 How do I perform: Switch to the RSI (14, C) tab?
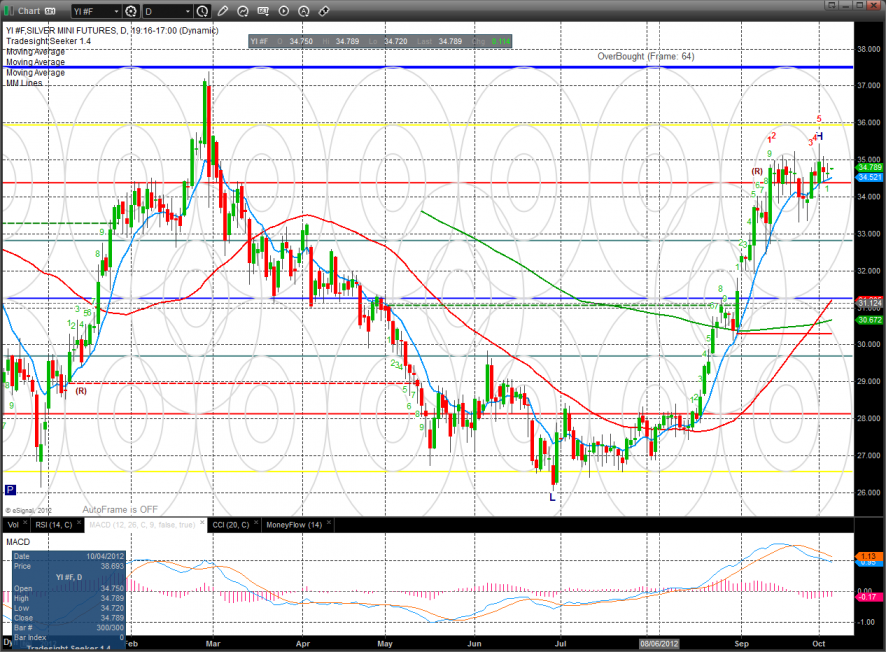pyautogui.click(x=52, y=524)
